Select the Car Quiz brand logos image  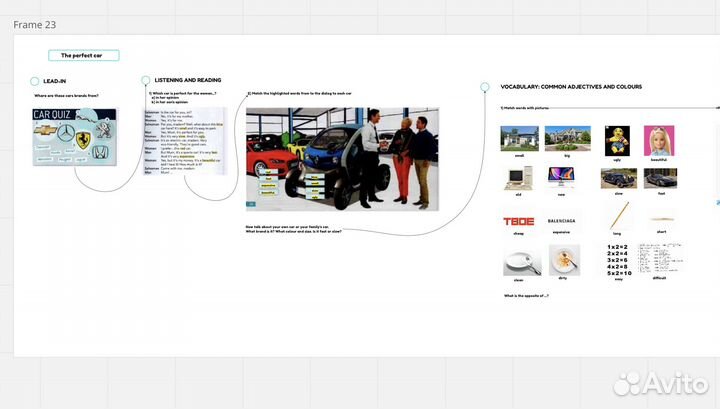coord(73,137)
